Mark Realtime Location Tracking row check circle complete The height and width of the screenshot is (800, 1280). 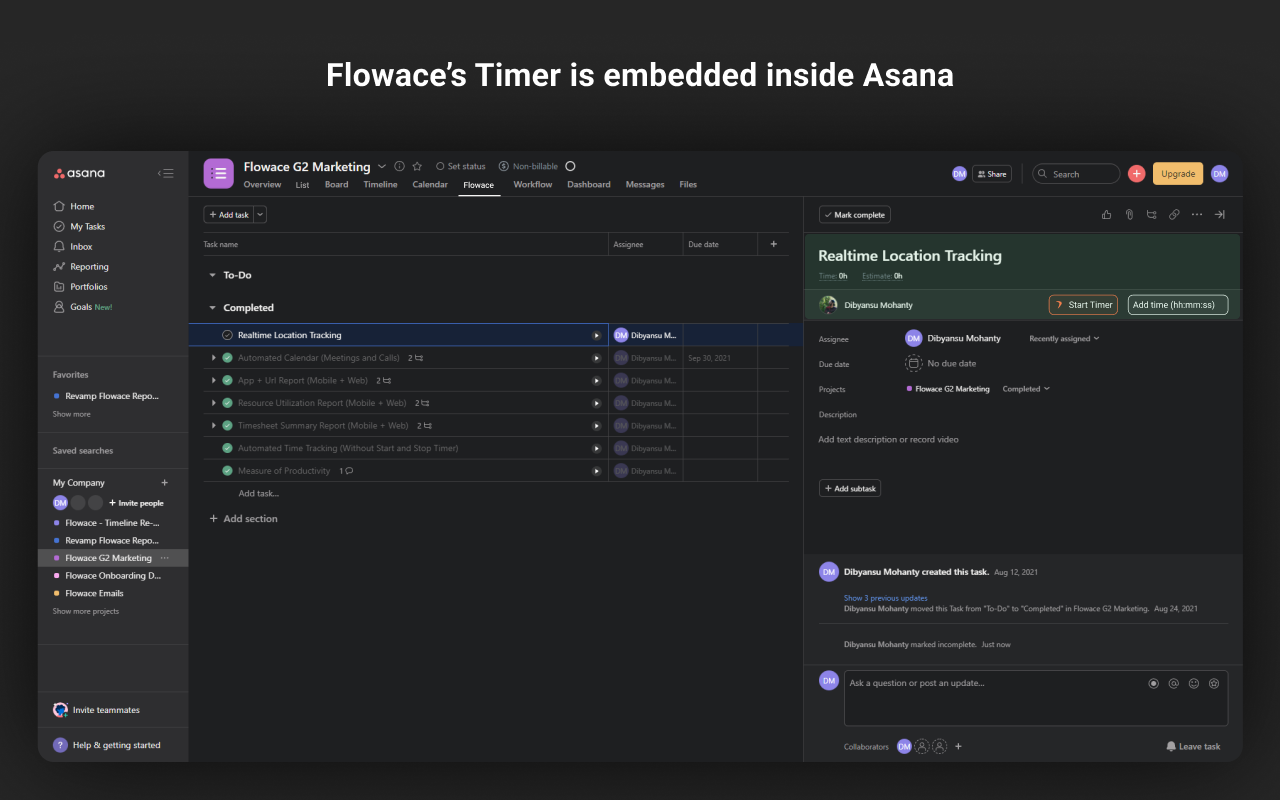pos(227,335)
